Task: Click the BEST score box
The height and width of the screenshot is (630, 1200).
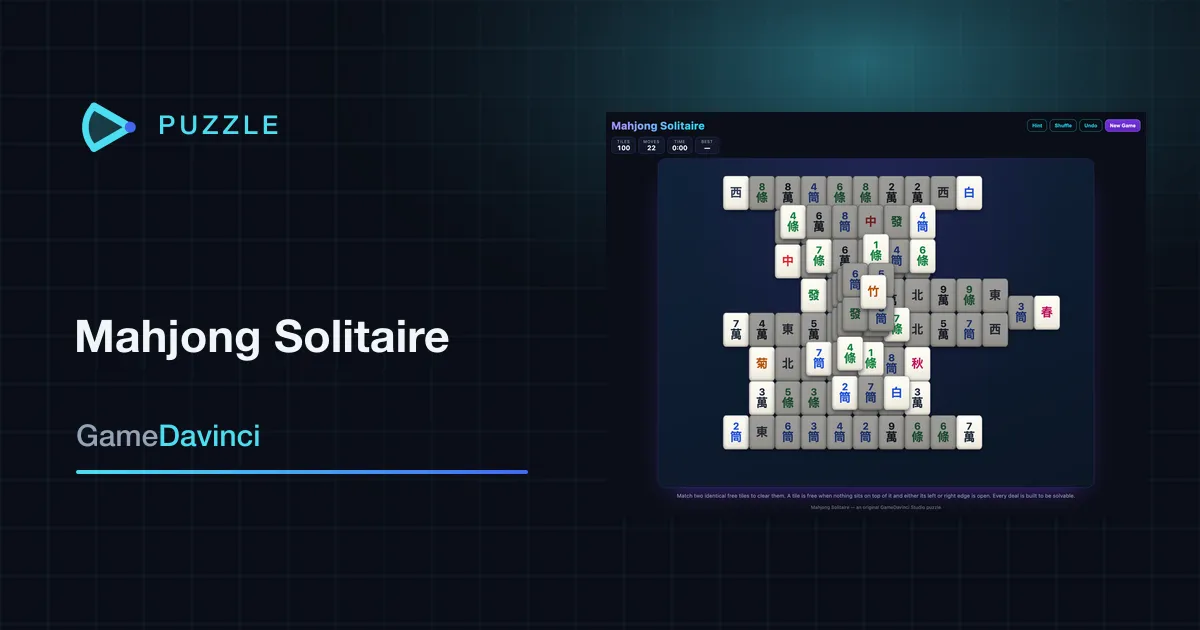Action: [x=707, y=146]
